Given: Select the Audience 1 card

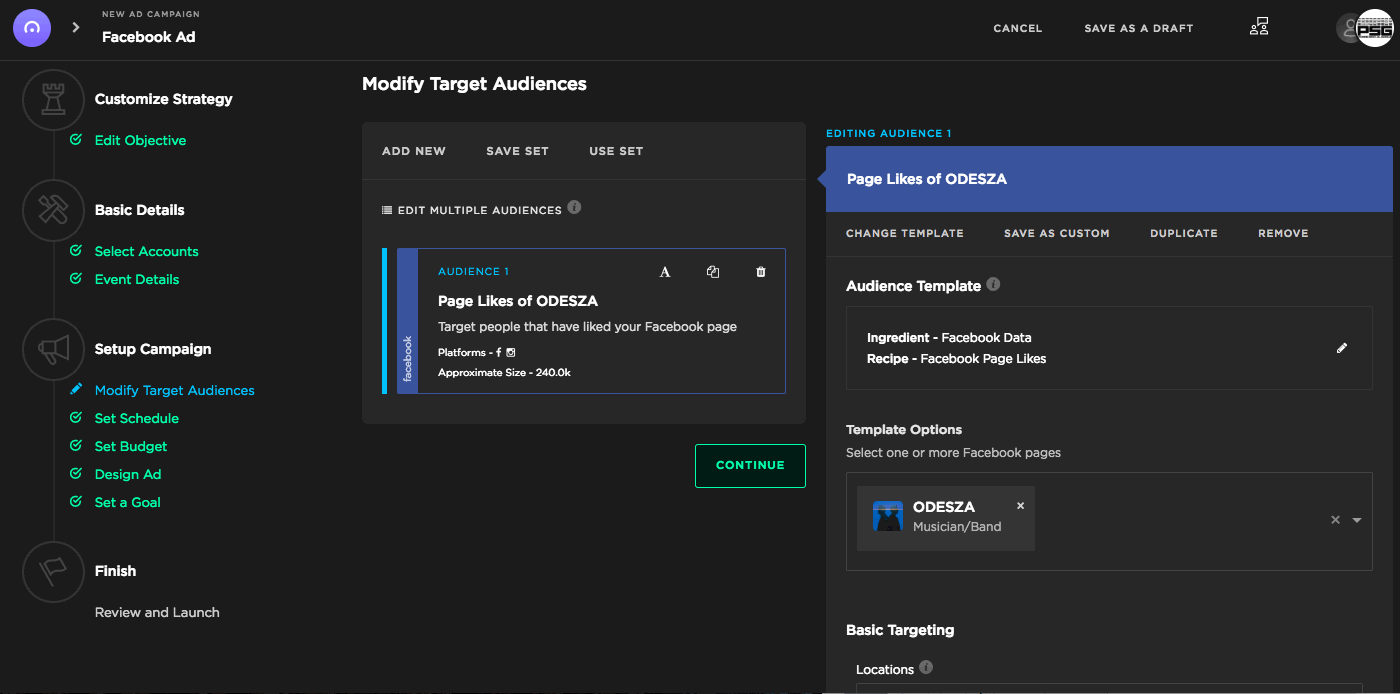Looking at the screenshot, I should 591,321.
